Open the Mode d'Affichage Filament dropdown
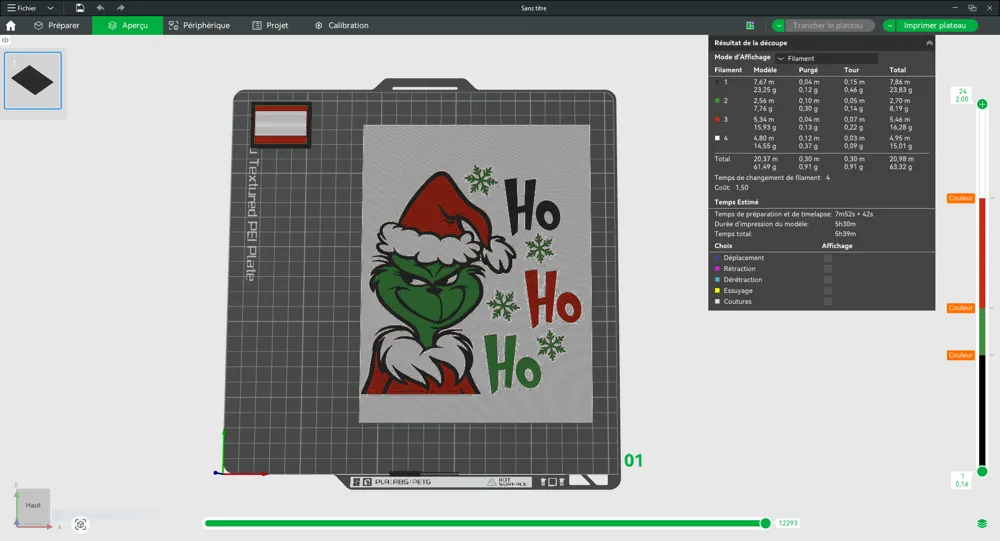 [x=827, y=58]
